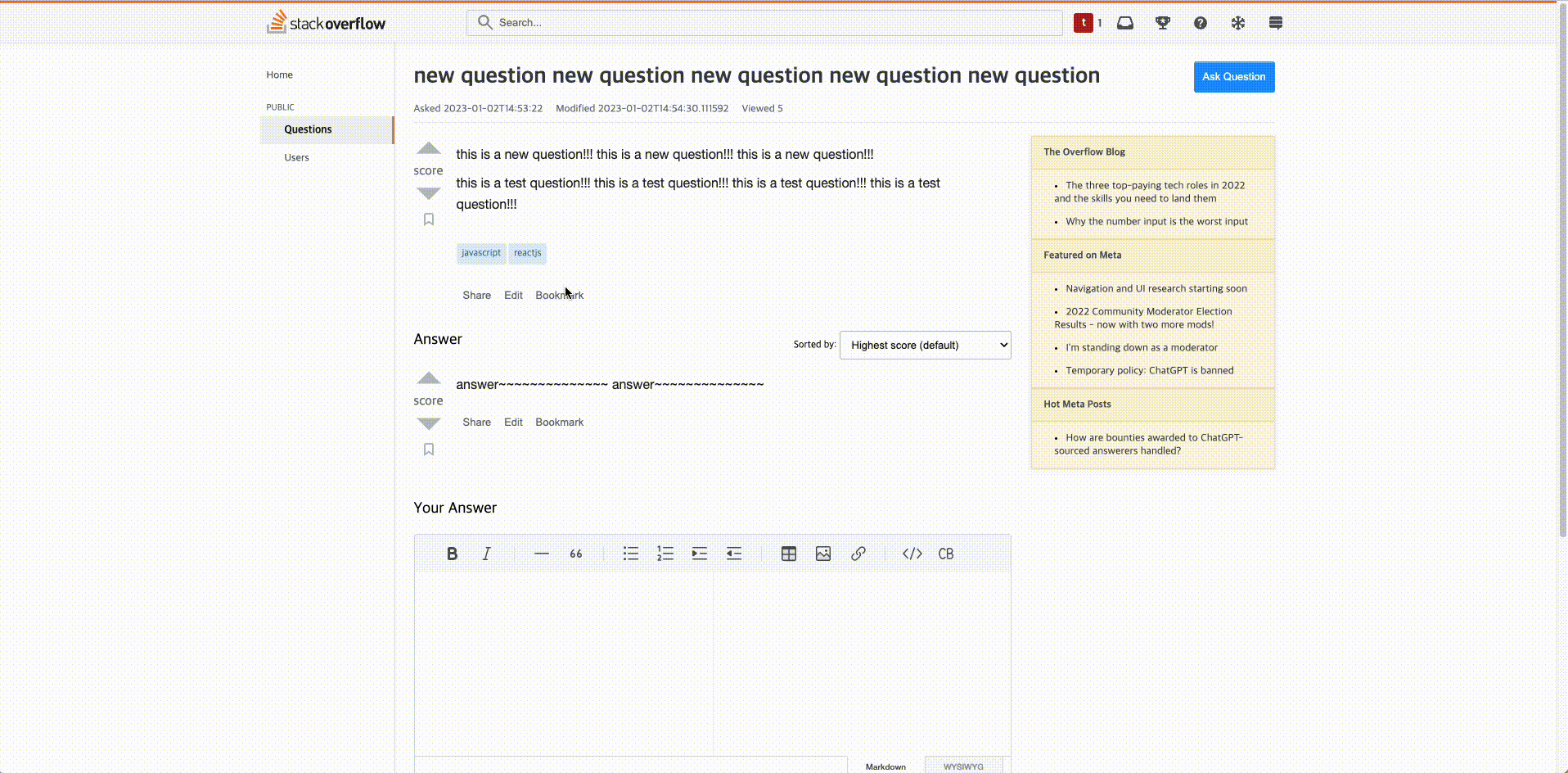This screenshot has width=1568, height=773.
Task: Click into the answer editor text area
Action: pyautogui.click(x=564, y=663)
